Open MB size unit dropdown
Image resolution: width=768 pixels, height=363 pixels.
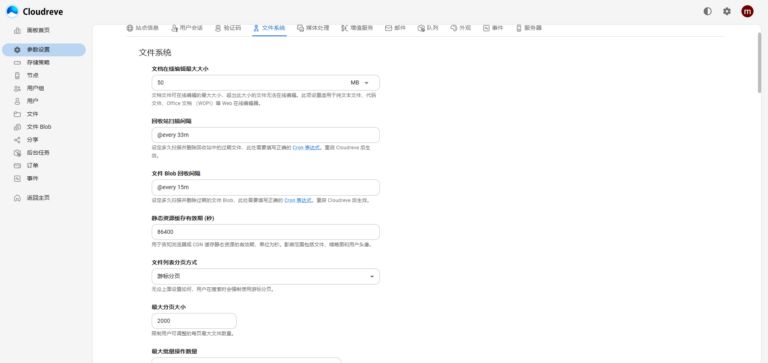(x=360, y=83)
